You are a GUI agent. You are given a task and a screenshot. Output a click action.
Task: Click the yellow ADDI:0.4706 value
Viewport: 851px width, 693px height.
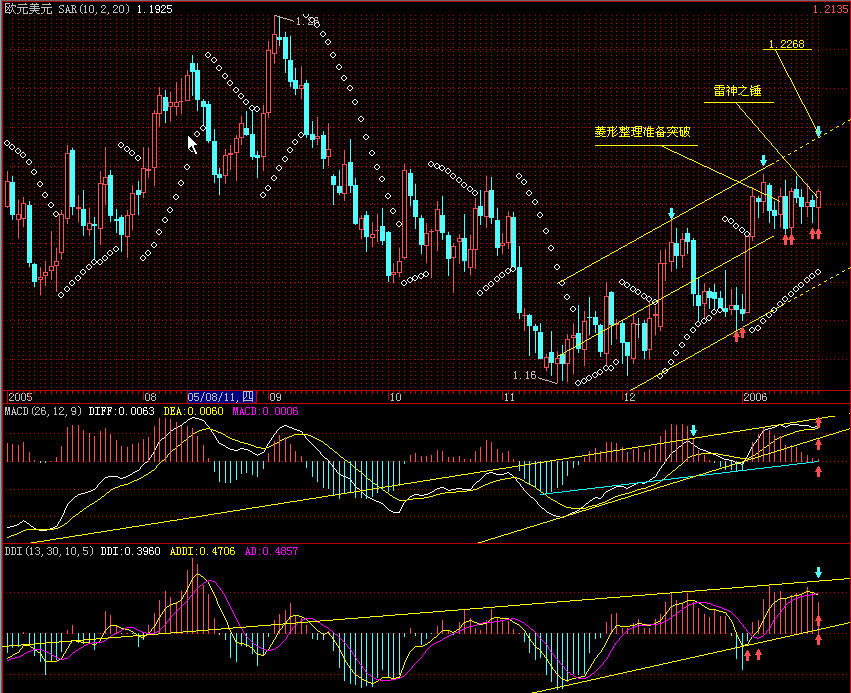202,551
